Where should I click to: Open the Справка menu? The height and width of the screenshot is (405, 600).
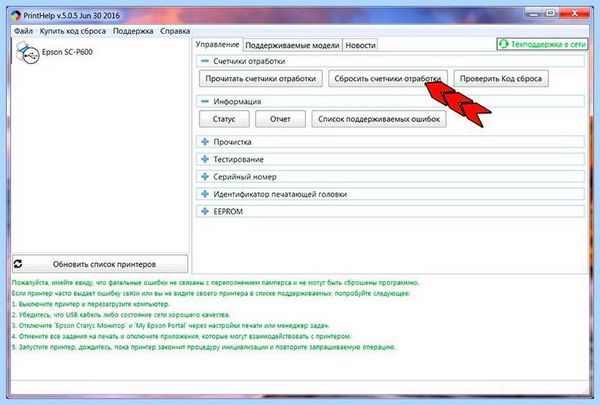(175, 31)
